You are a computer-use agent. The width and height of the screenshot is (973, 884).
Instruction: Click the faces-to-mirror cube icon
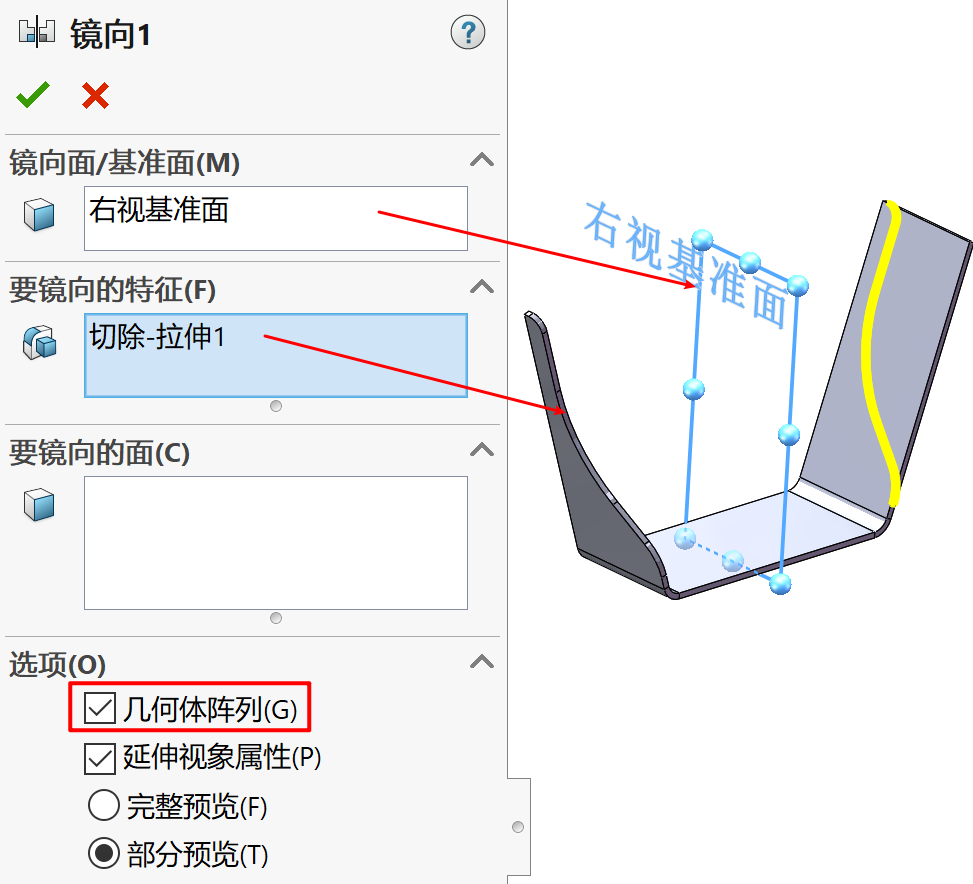tap(39, 504)
